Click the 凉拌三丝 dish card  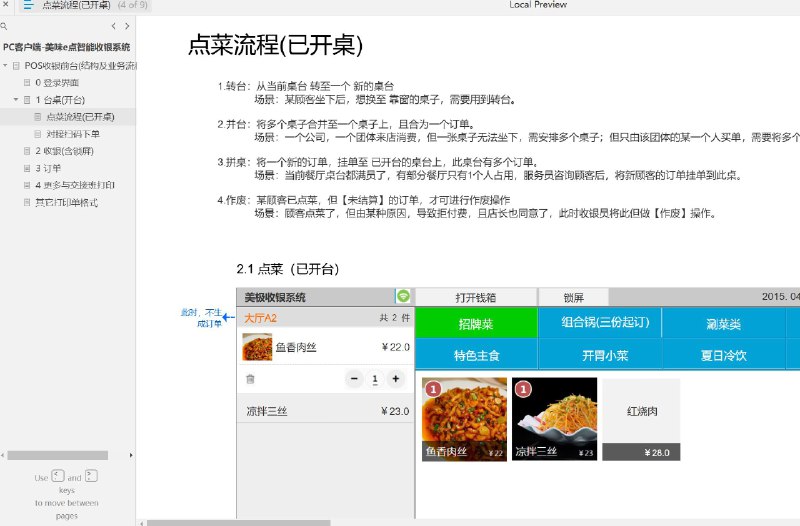(555, 419)
